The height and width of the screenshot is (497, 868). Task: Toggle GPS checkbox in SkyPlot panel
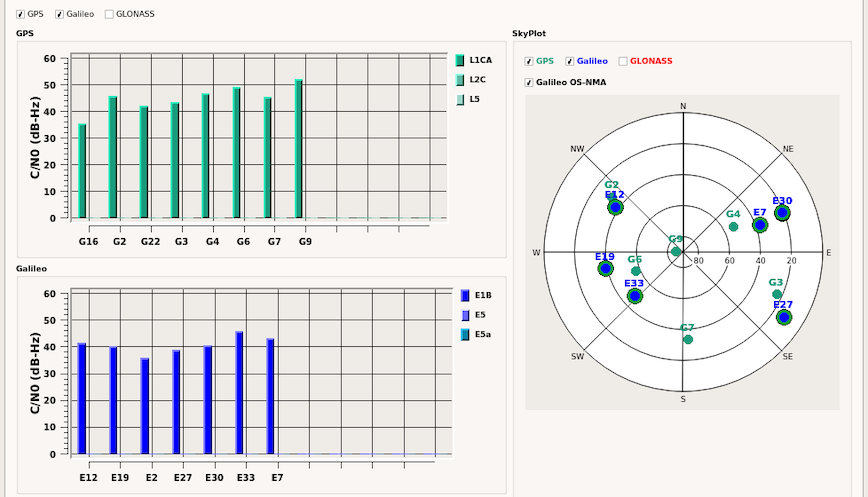[529, 61]
